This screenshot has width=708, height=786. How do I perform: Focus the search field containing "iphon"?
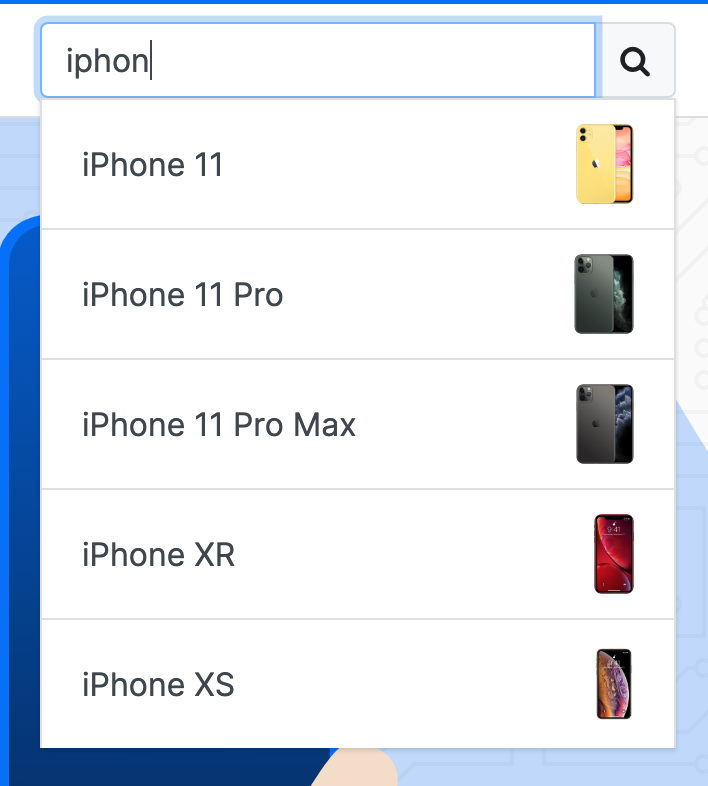[318, 60]
